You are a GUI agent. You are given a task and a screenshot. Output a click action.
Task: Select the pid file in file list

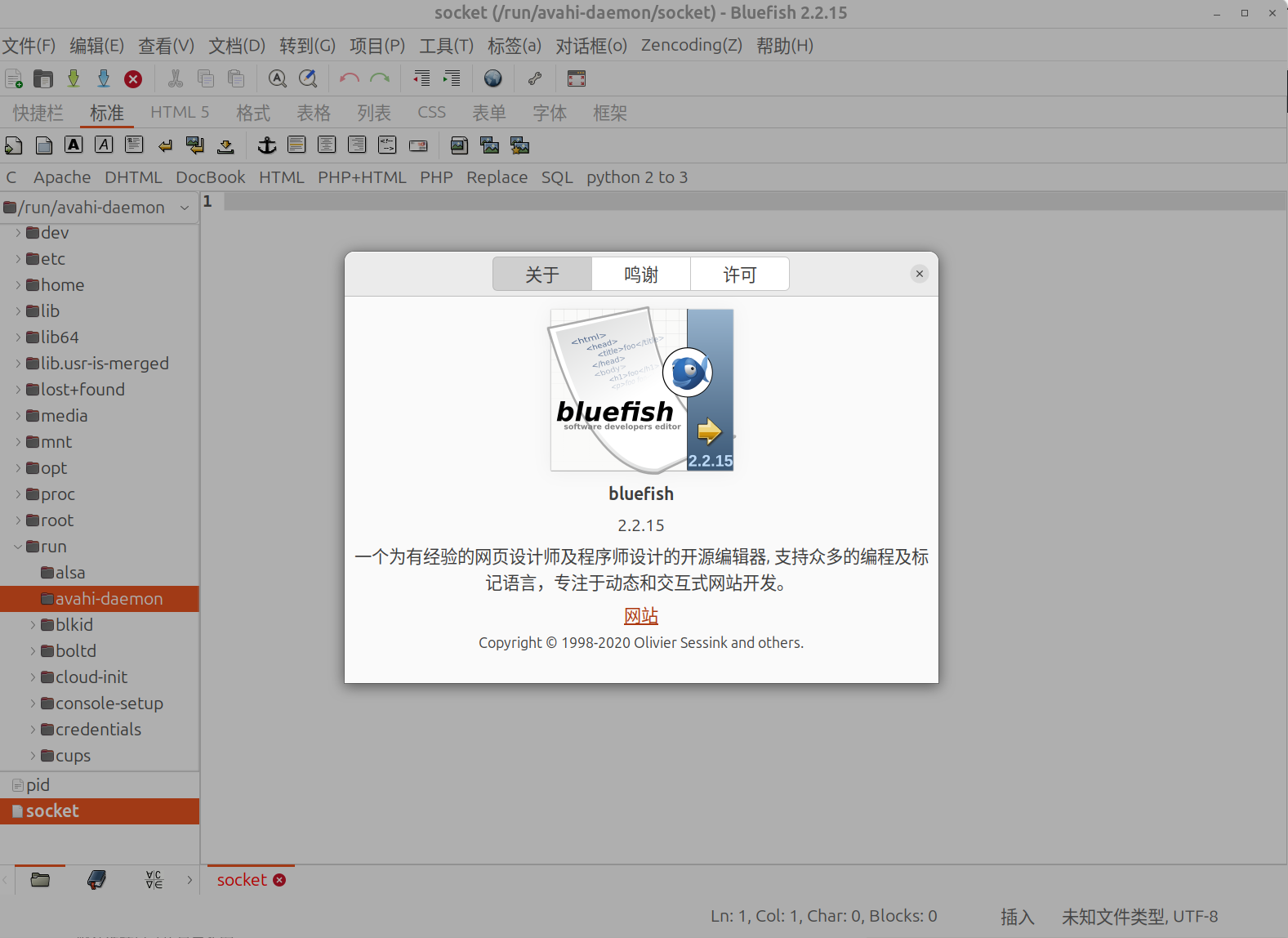38,785
